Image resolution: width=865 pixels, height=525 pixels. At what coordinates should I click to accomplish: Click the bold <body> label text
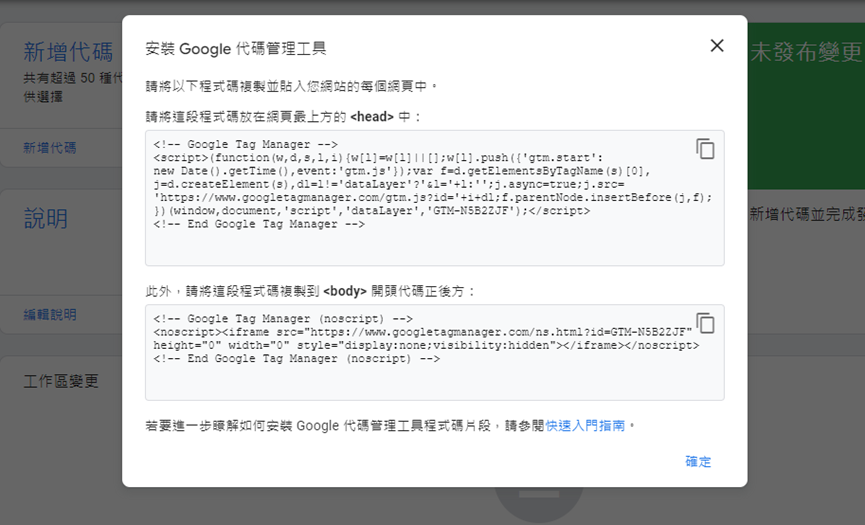[345, 291]
